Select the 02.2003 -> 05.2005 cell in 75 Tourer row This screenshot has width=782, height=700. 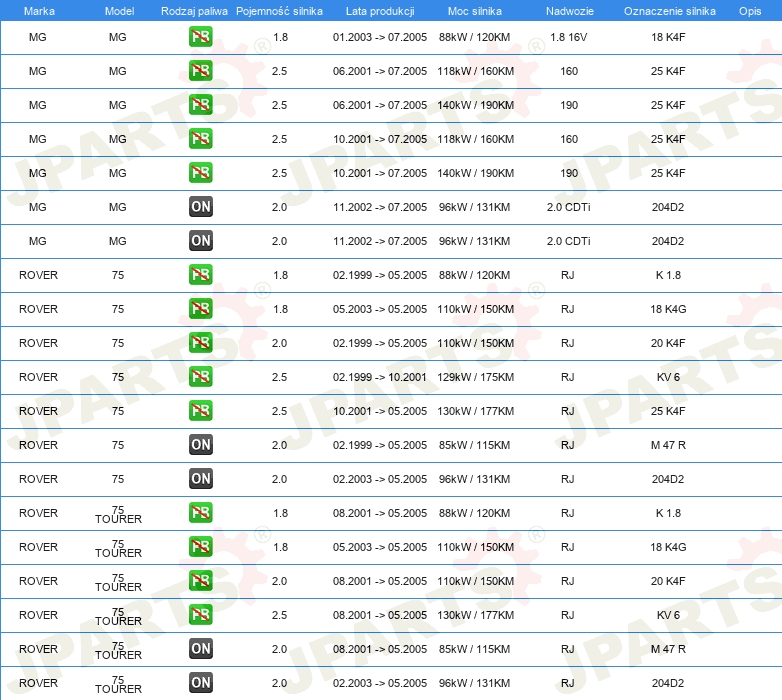pyautogui.click(x=380, y=683)
